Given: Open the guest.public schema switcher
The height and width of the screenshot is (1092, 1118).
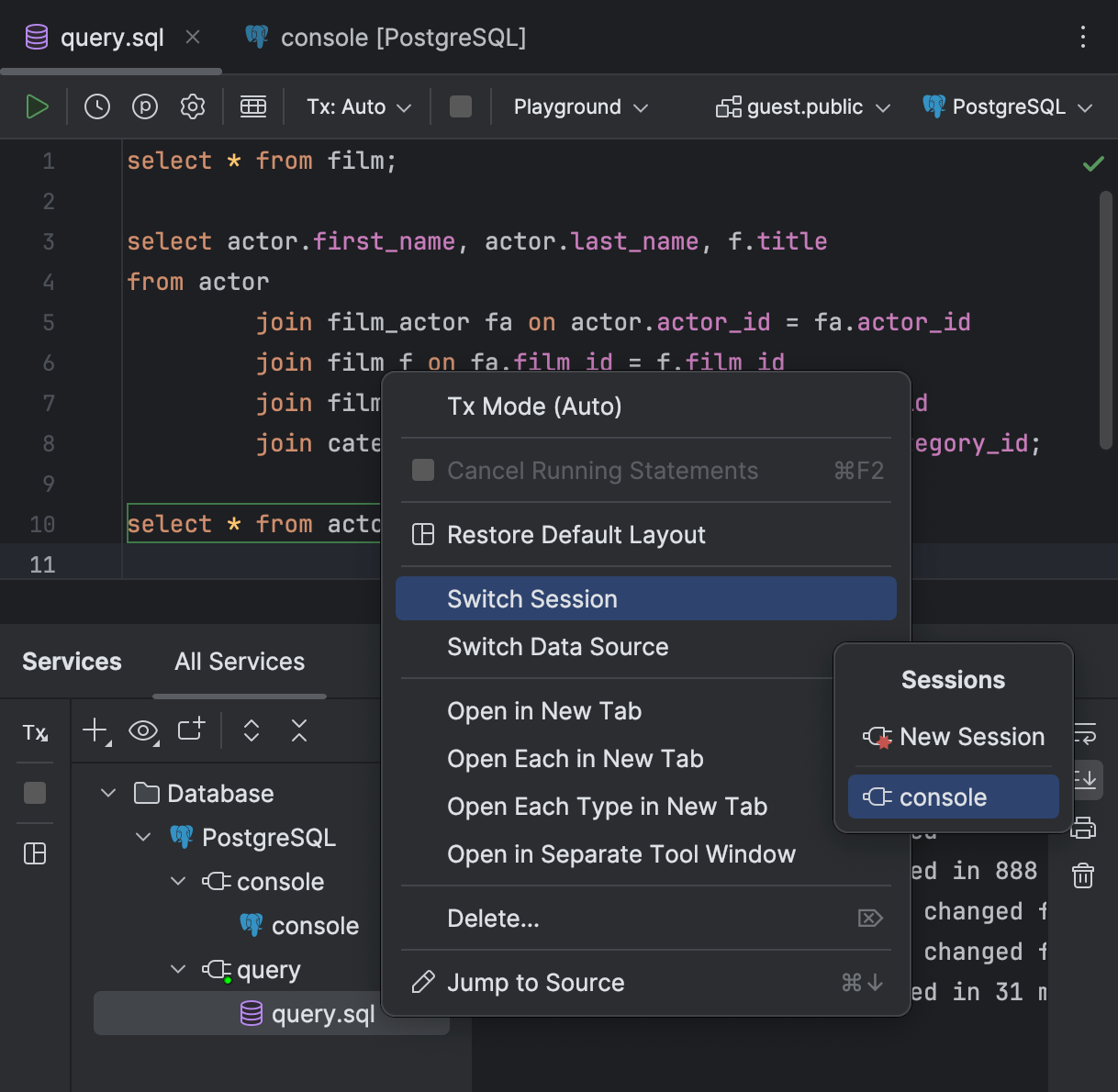Looking at the screenshot, I should coord(802,106).
